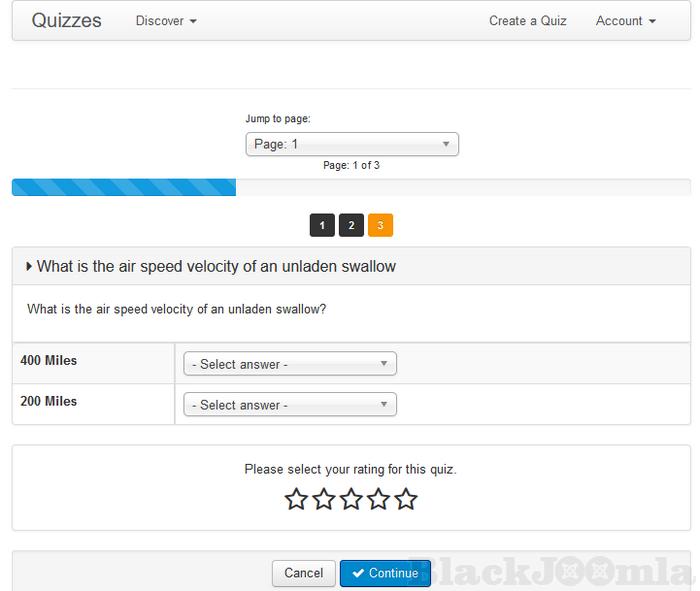This screenshot has width=700, height=591.
Task: Give the quiz a five-star rating
Action: [405, 499]
